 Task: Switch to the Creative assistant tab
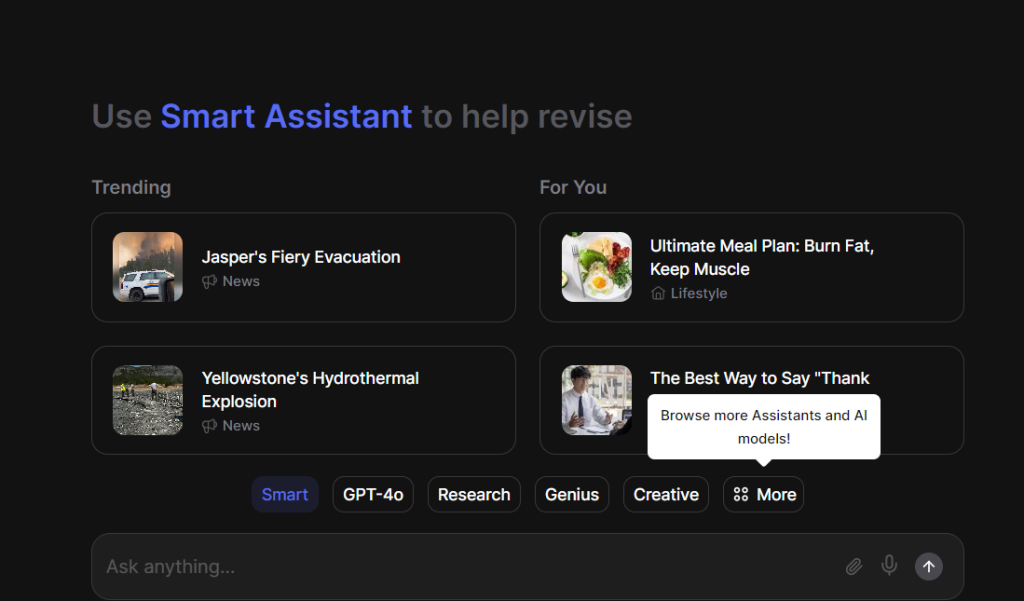[666, 495]
